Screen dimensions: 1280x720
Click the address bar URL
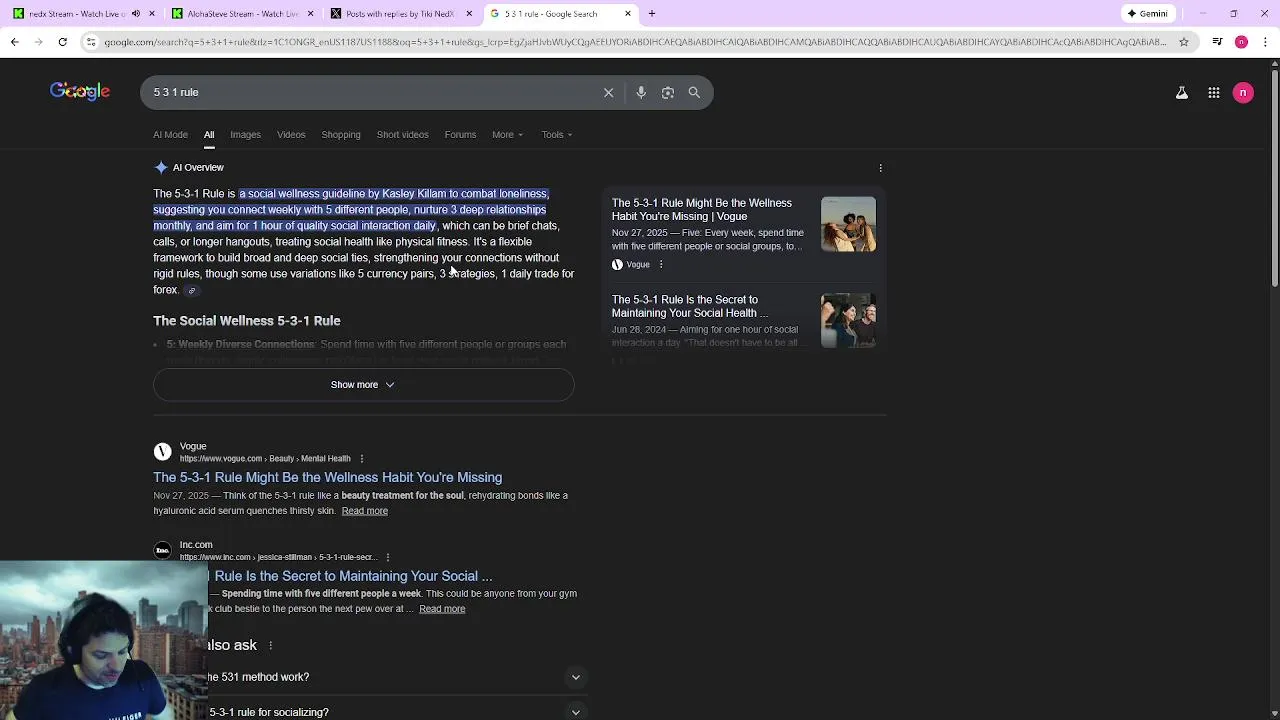point(635,42)
